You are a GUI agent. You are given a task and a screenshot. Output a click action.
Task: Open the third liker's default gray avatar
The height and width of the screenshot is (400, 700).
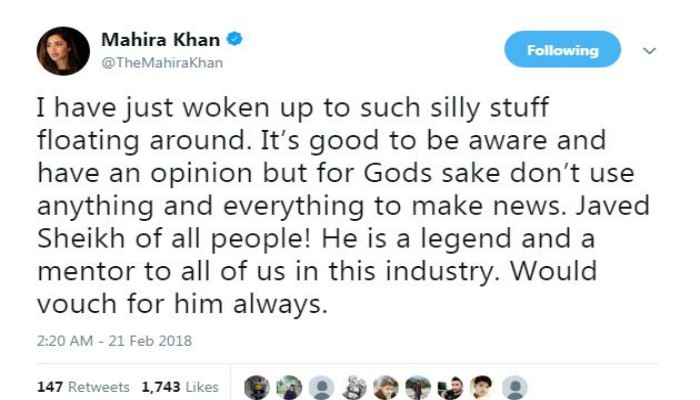click(321, 387)
